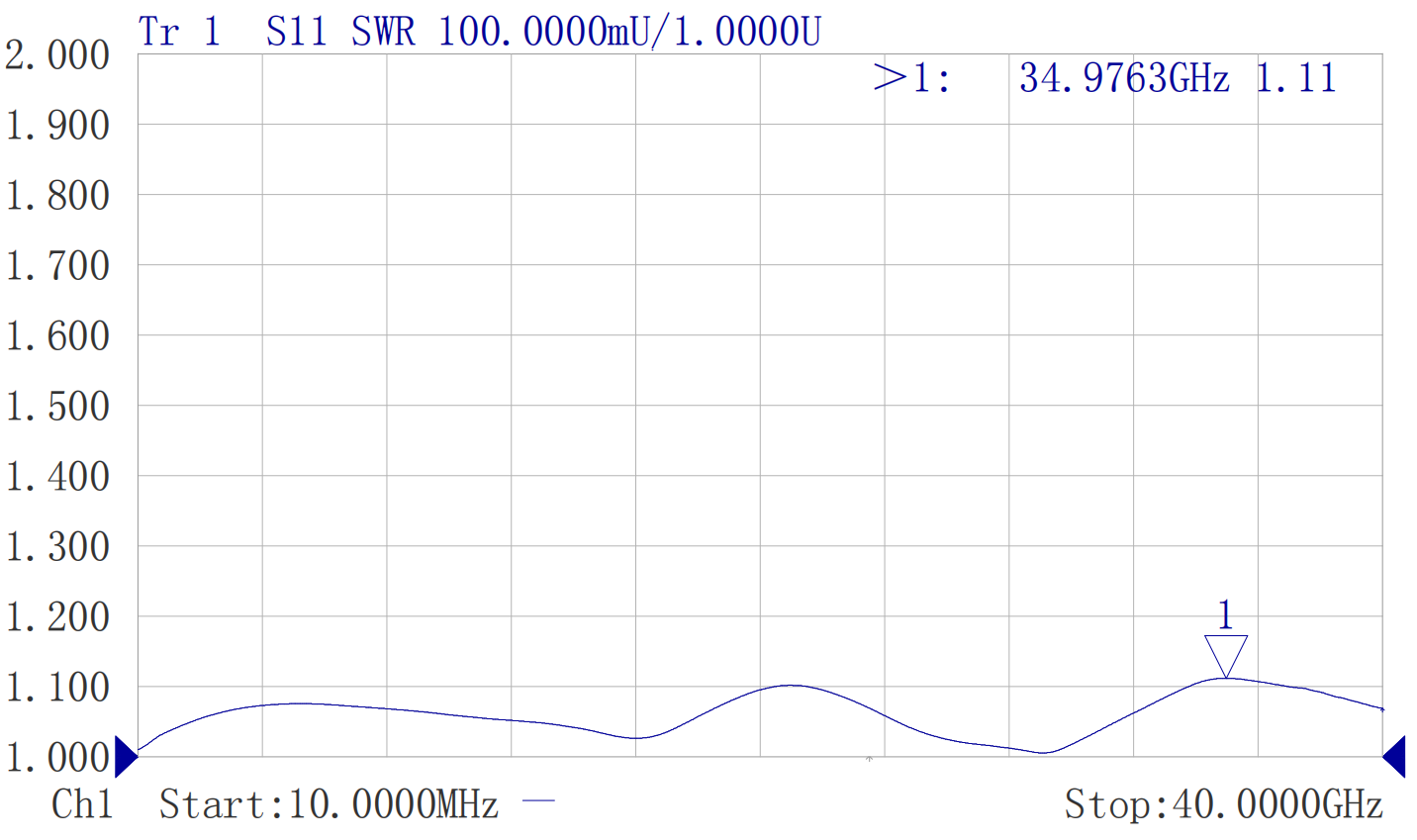Select the marker value 1.11 readout

pos(1295,78)
